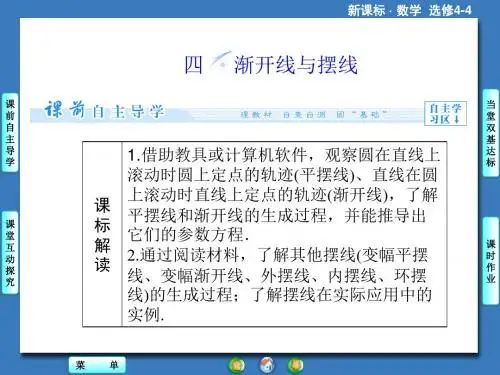
Task: Open the 课时作业 side tab
Action: pyautogui.click(x=491, y=261)
